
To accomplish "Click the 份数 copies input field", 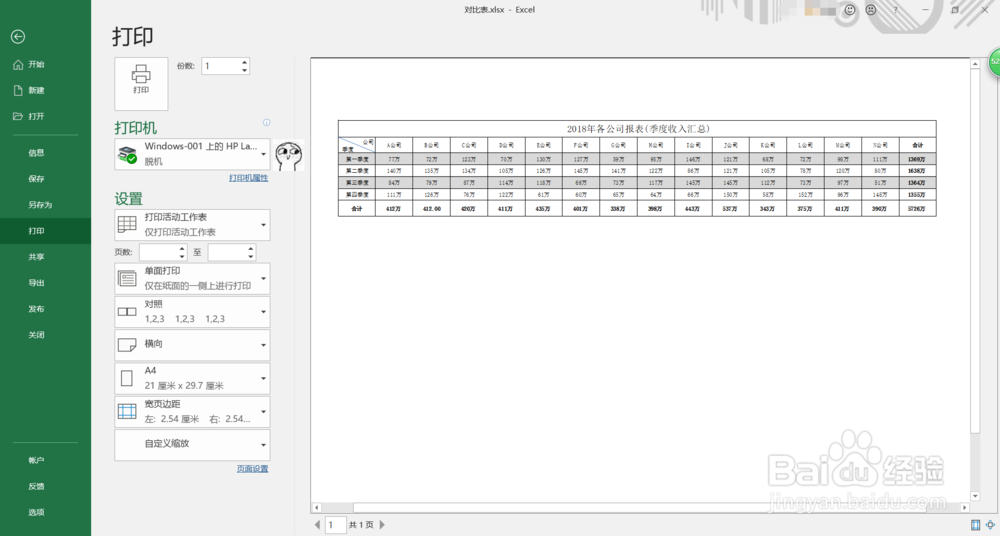I will pos(221,66).
